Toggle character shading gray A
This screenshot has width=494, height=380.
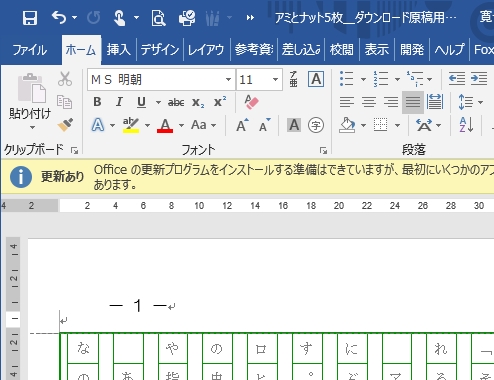pos(294,125)
